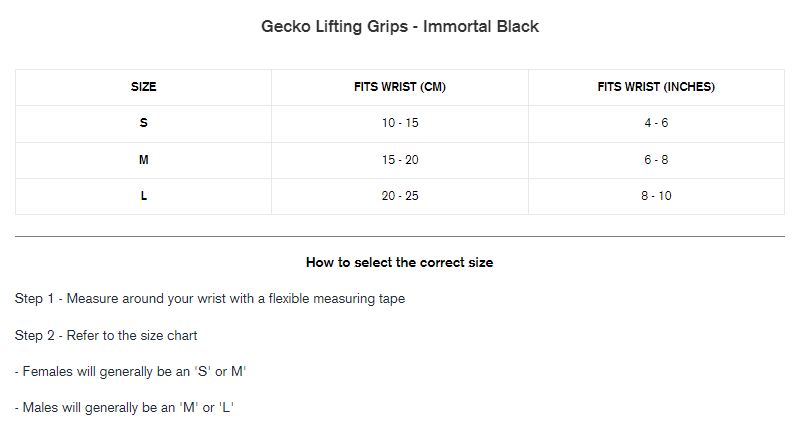Click the S size cell

point(144,123)
